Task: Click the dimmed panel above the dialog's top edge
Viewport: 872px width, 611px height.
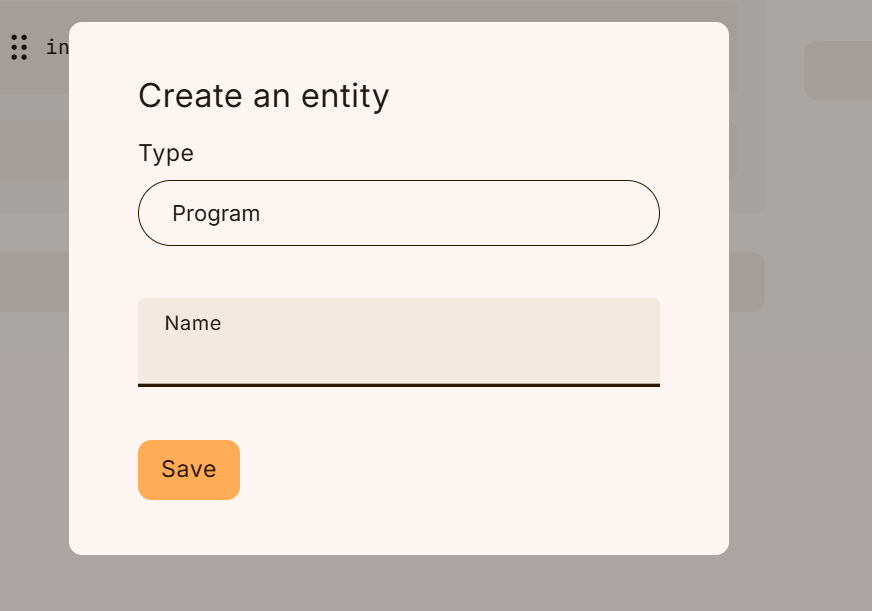Action: click(399, 12)
